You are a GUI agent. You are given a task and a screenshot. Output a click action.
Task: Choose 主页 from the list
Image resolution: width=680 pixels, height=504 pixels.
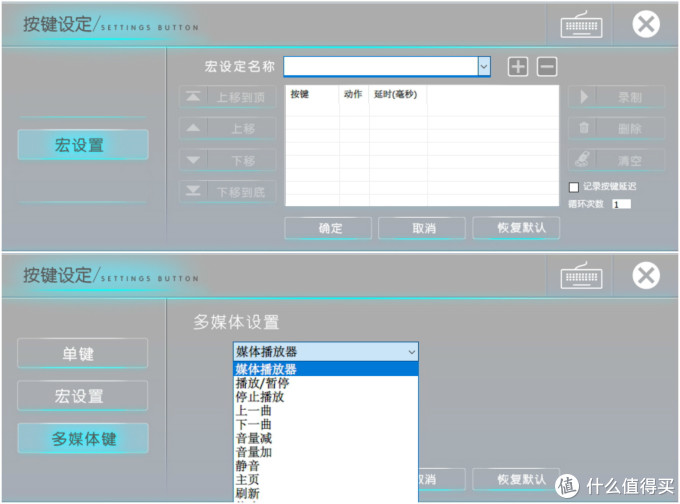tap(326, 480)
